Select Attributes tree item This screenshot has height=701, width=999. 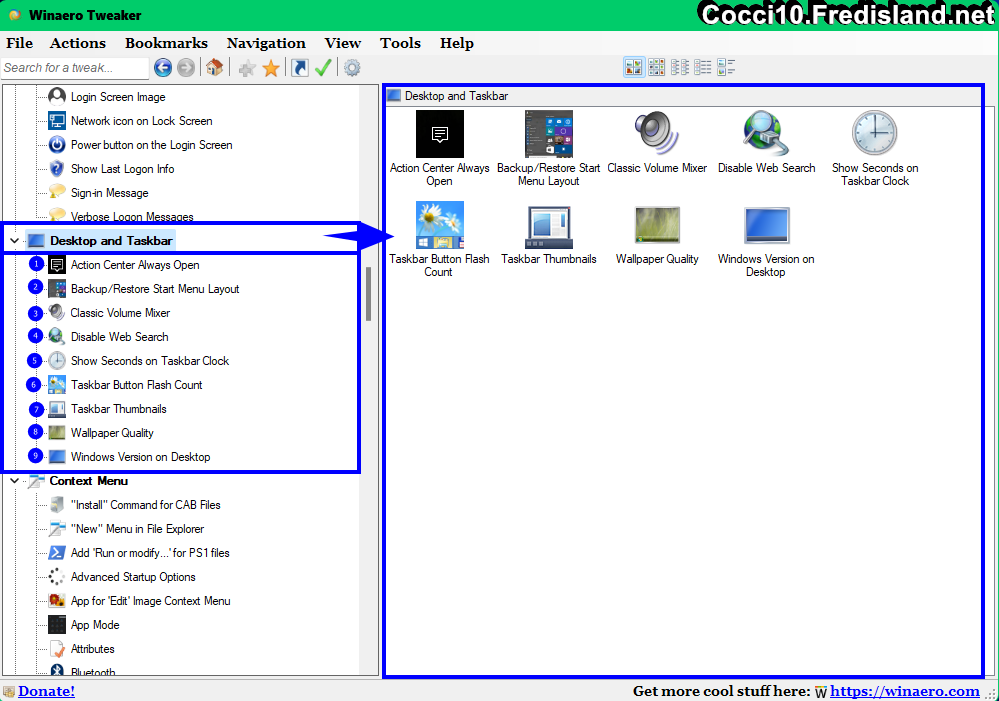pyautogui.click(x=92, y=649)
